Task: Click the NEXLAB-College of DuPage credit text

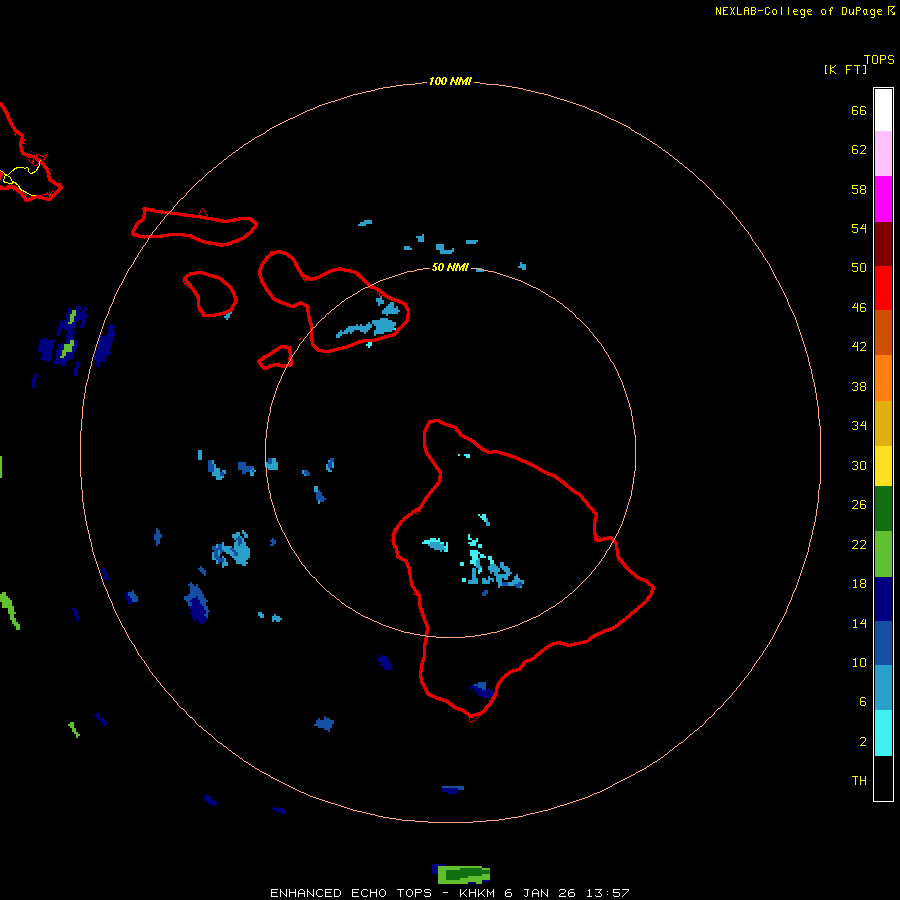Action: 798,11
